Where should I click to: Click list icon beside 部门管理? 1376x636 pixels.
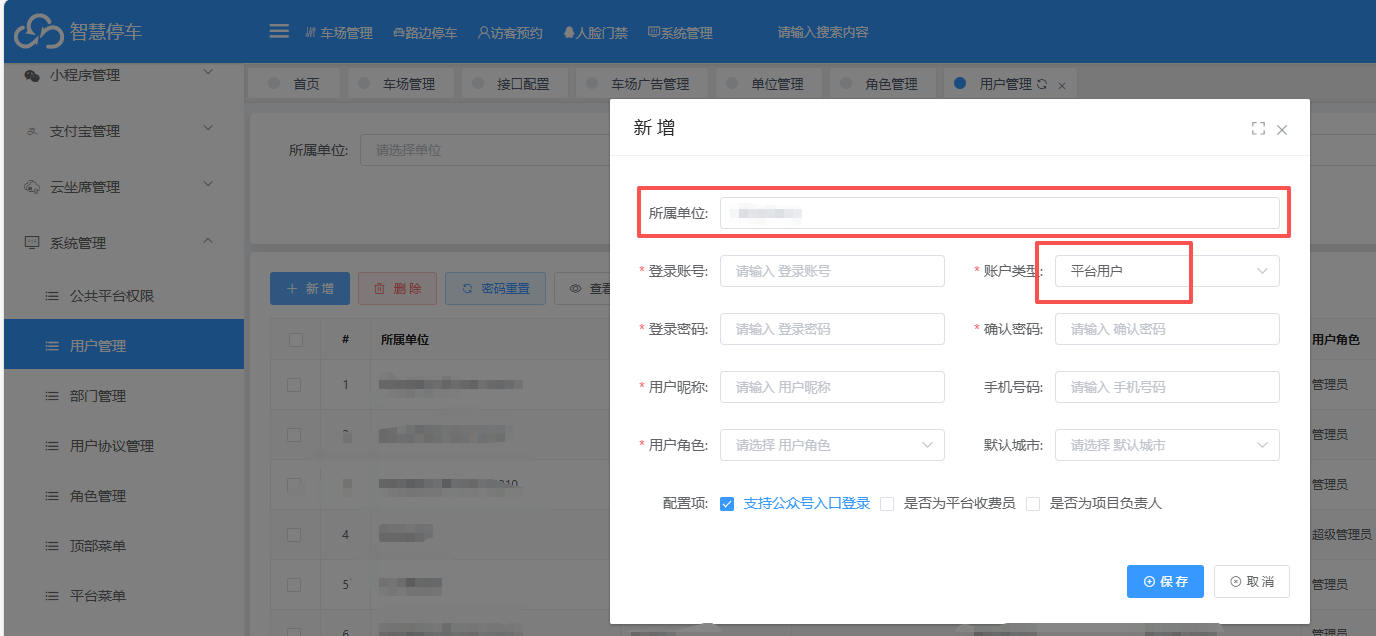pos(52,396)
